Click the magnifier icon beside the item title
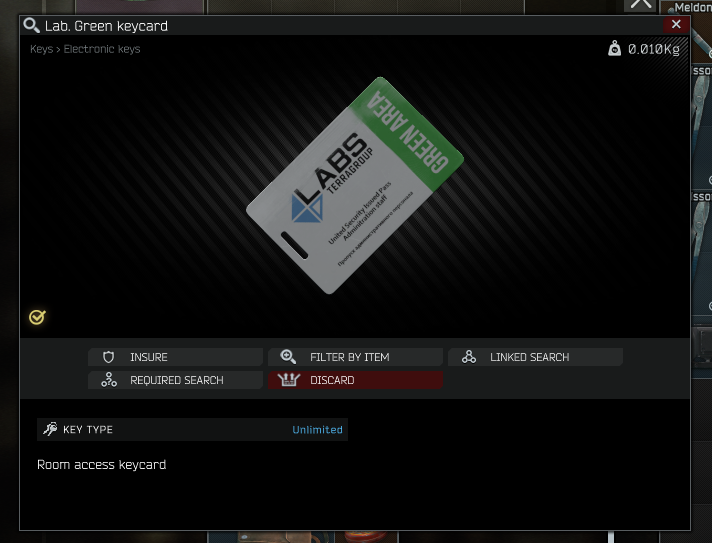Image resolution: width=712 pixels, height=543 pixels. point(31,25)
